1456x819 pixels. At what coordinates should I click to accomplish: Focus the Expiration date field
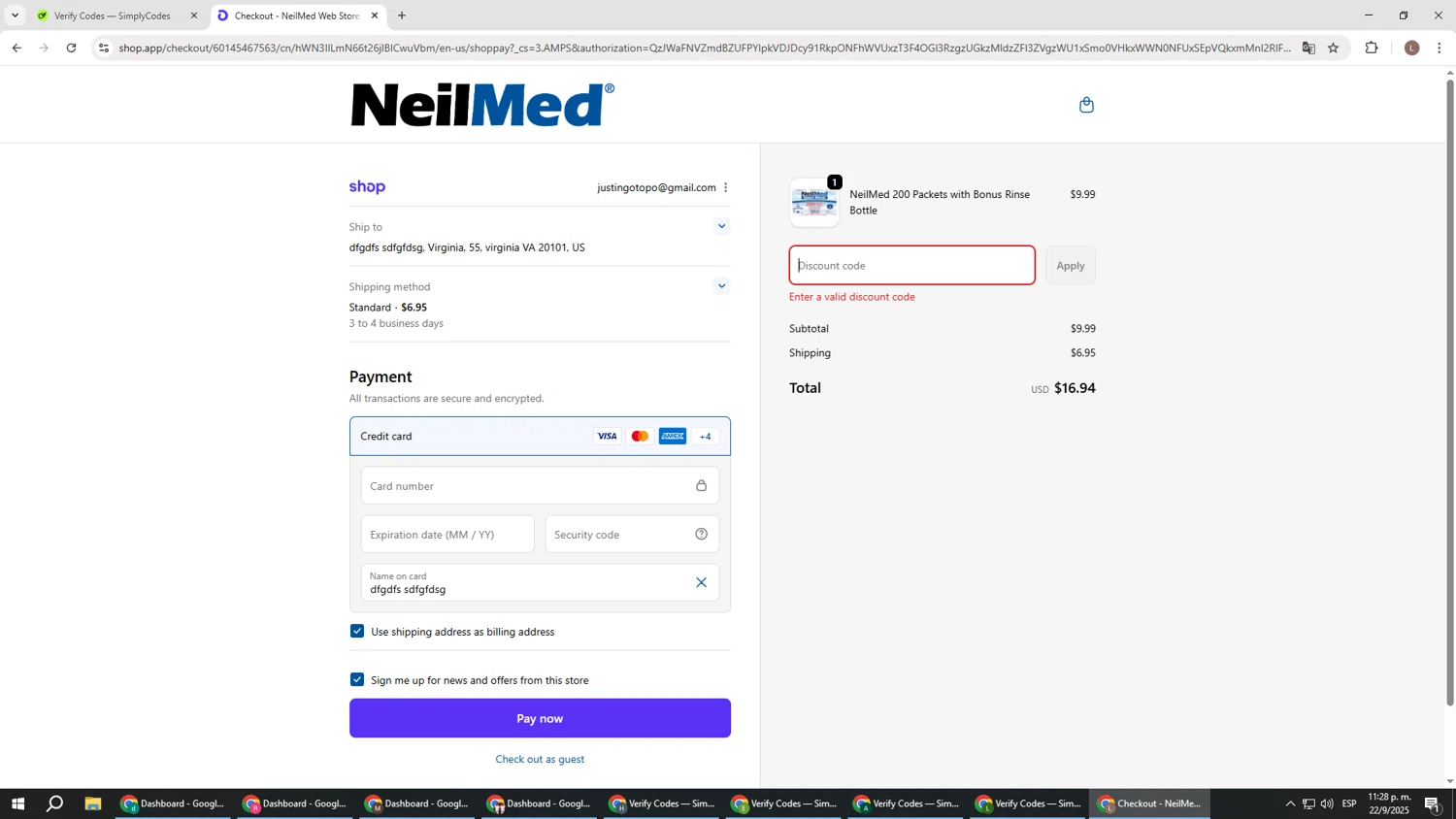pyautogui.click(x=447, y=535)
